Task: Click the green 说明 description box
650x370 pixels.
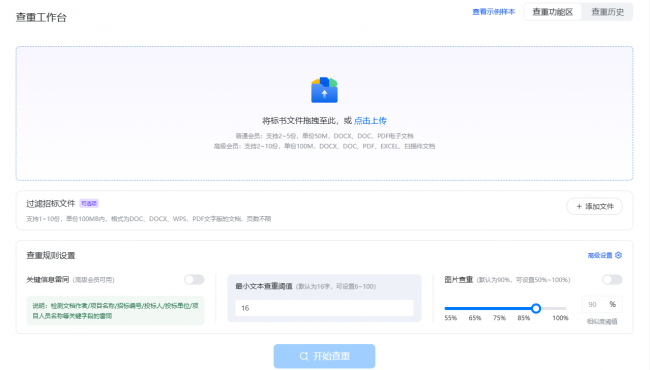Action: 115,310
